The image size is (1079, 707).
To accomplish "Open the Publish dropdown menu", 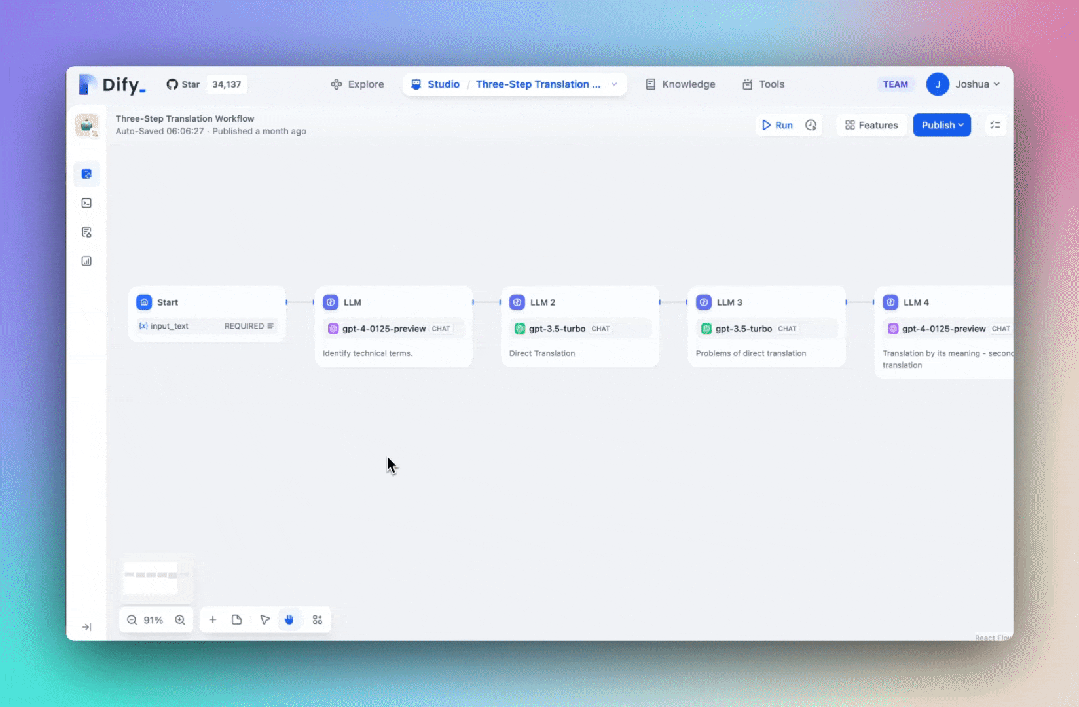I will pyautogui.click(x=941, y=125).
